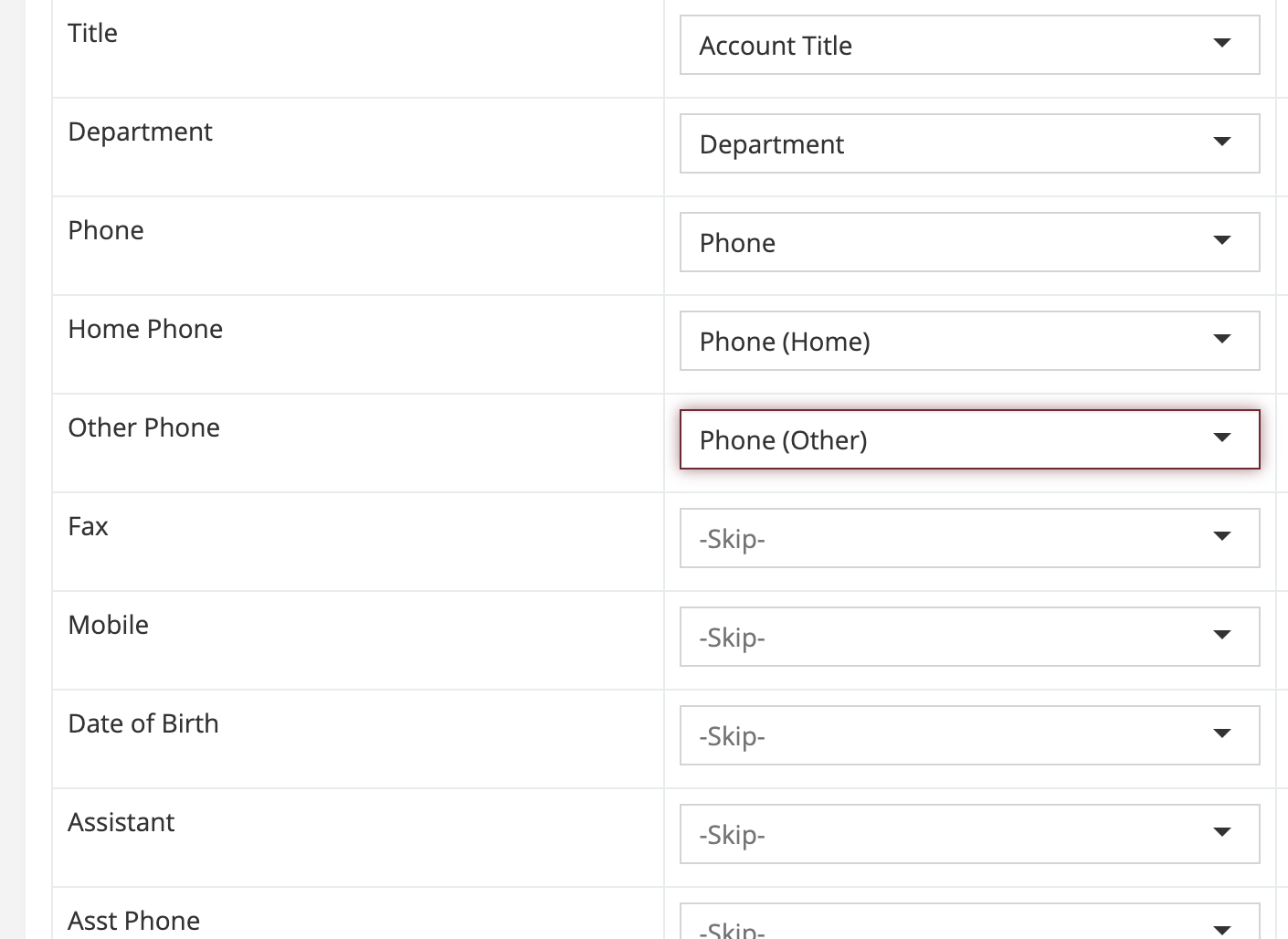Click the Assistant field label
This screenshot has height=939, width=1288.
tap(121, 822)
